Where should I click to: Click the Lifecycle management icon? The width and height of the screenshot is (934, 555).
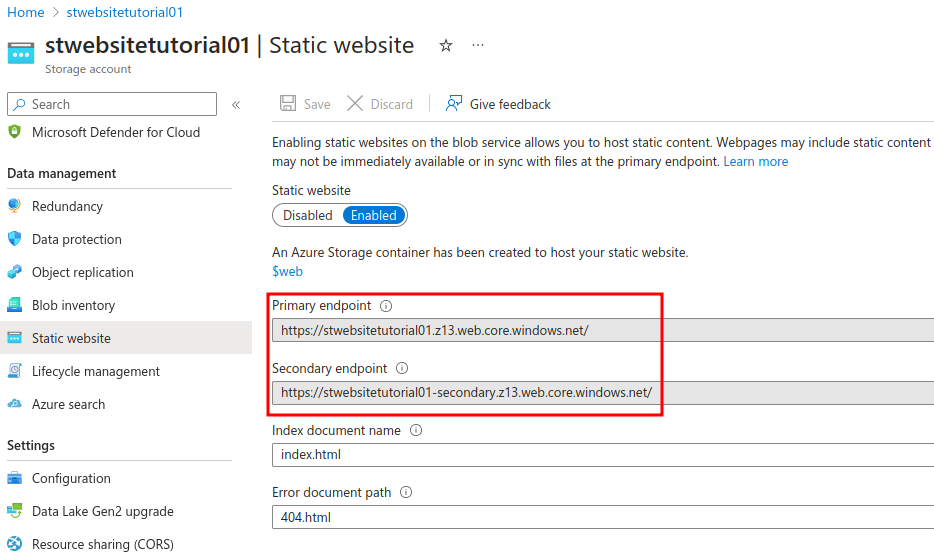tap(14, 371)
